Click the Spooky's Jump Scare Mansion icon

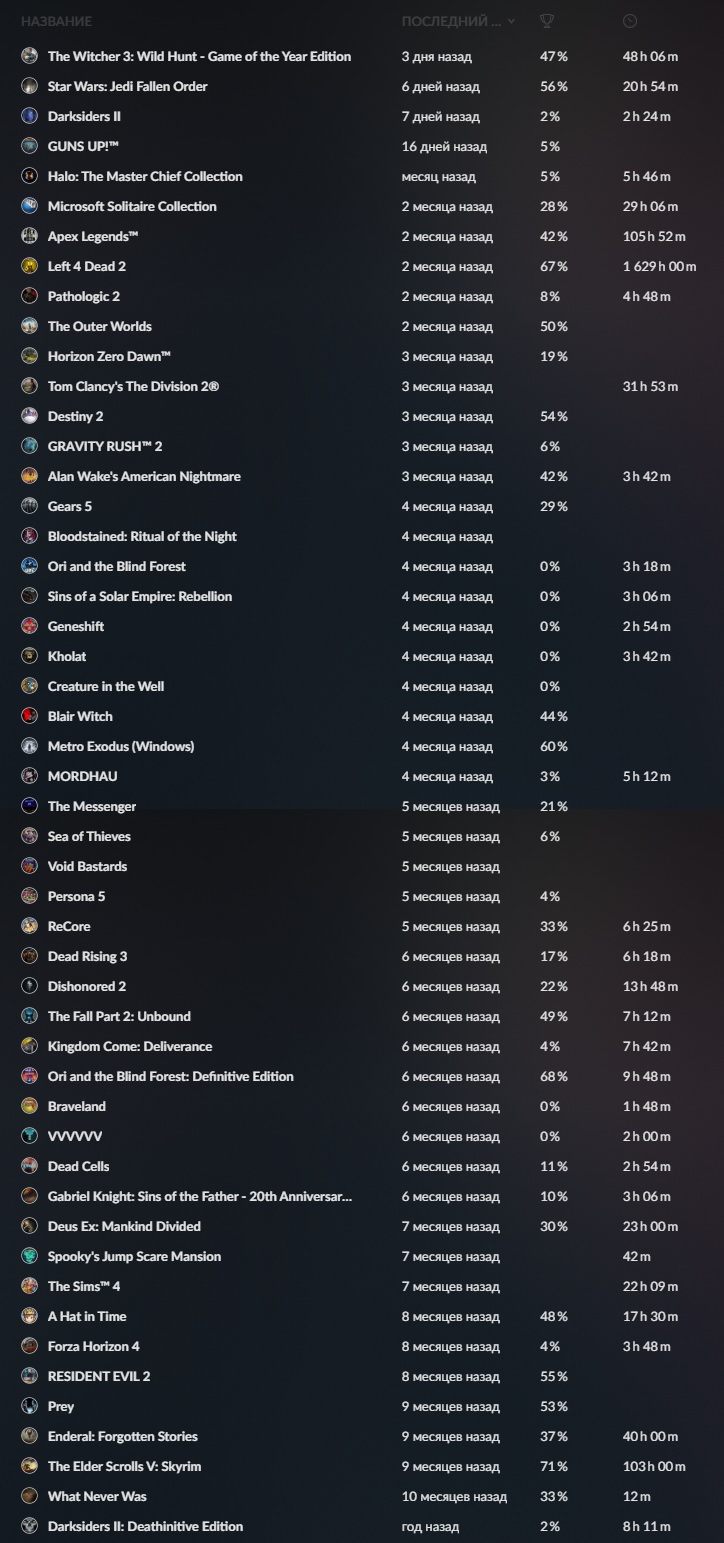pyautogui.click(x=29, y=1257)
